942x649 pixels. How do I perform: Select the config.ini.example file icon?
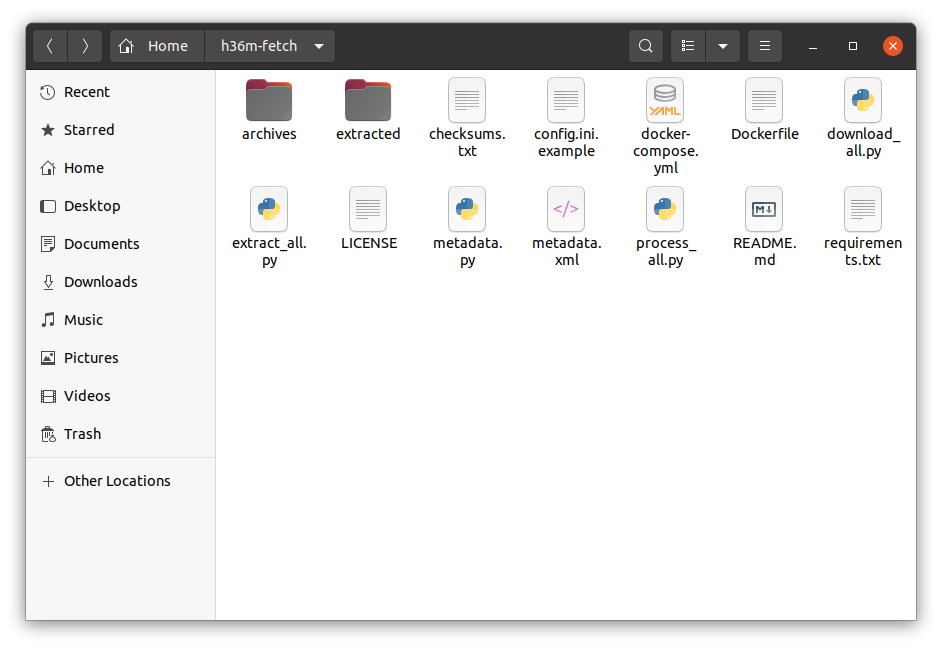pos(566,100)
